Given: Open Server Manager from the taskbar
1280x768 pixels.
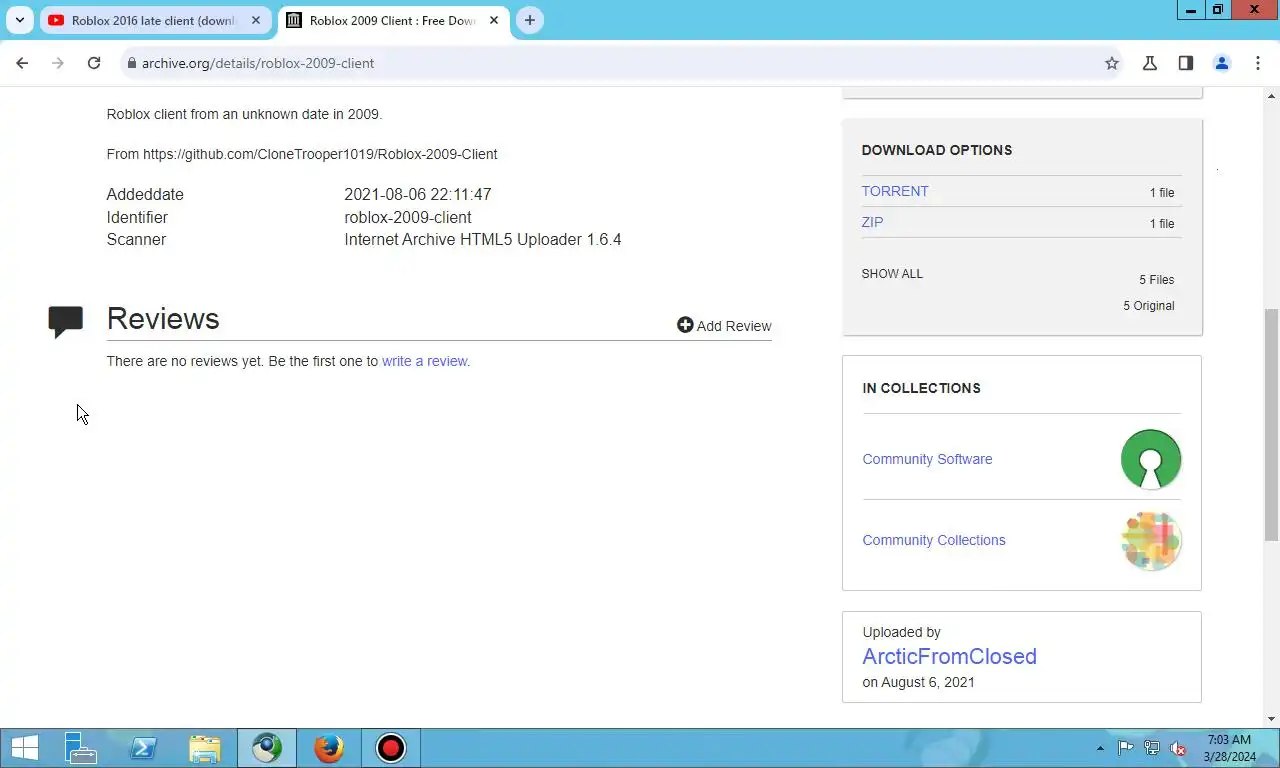Looking at the screenshot, I should click(x=80, y=748).
